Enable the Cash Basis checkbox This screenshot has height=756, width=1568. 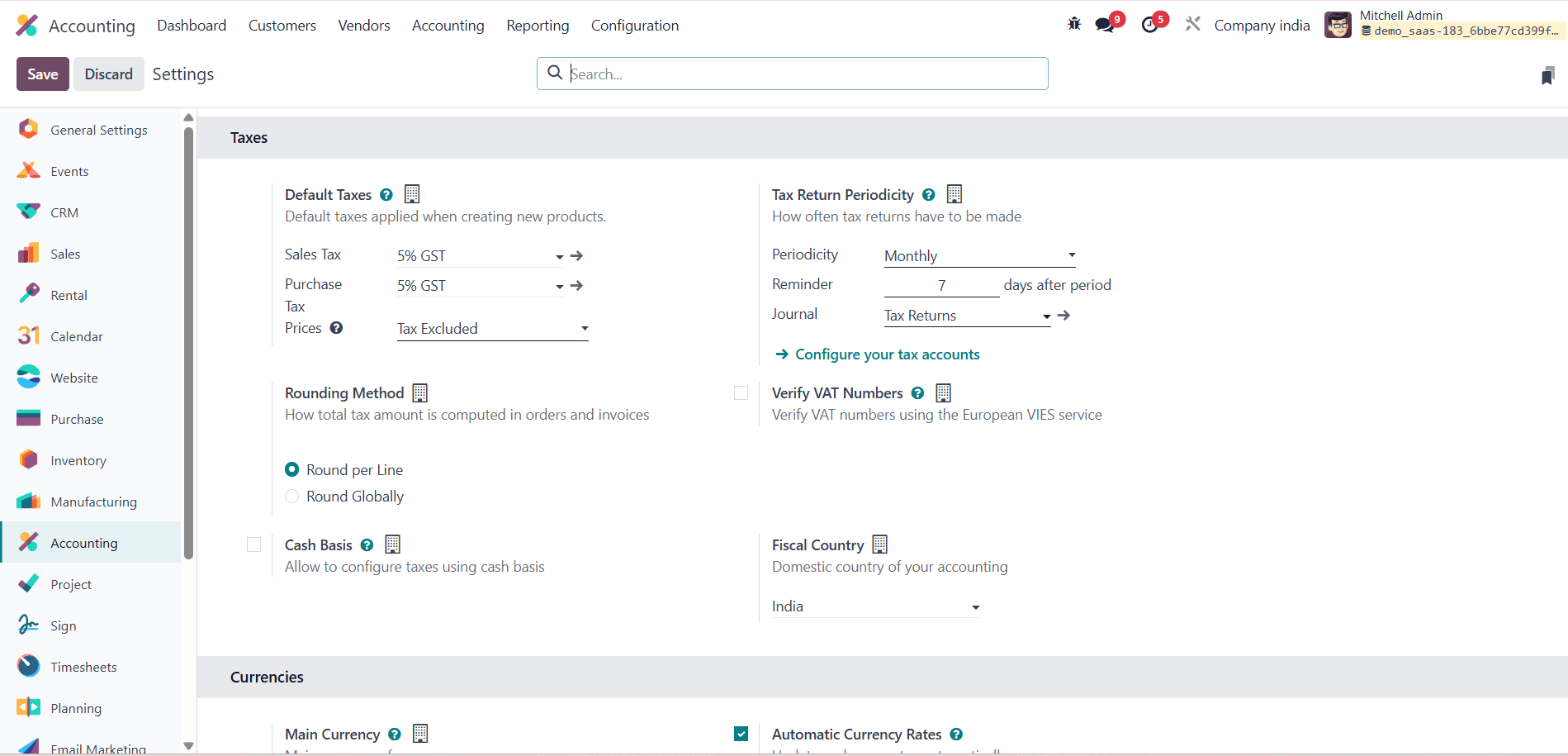pos(253,545)
